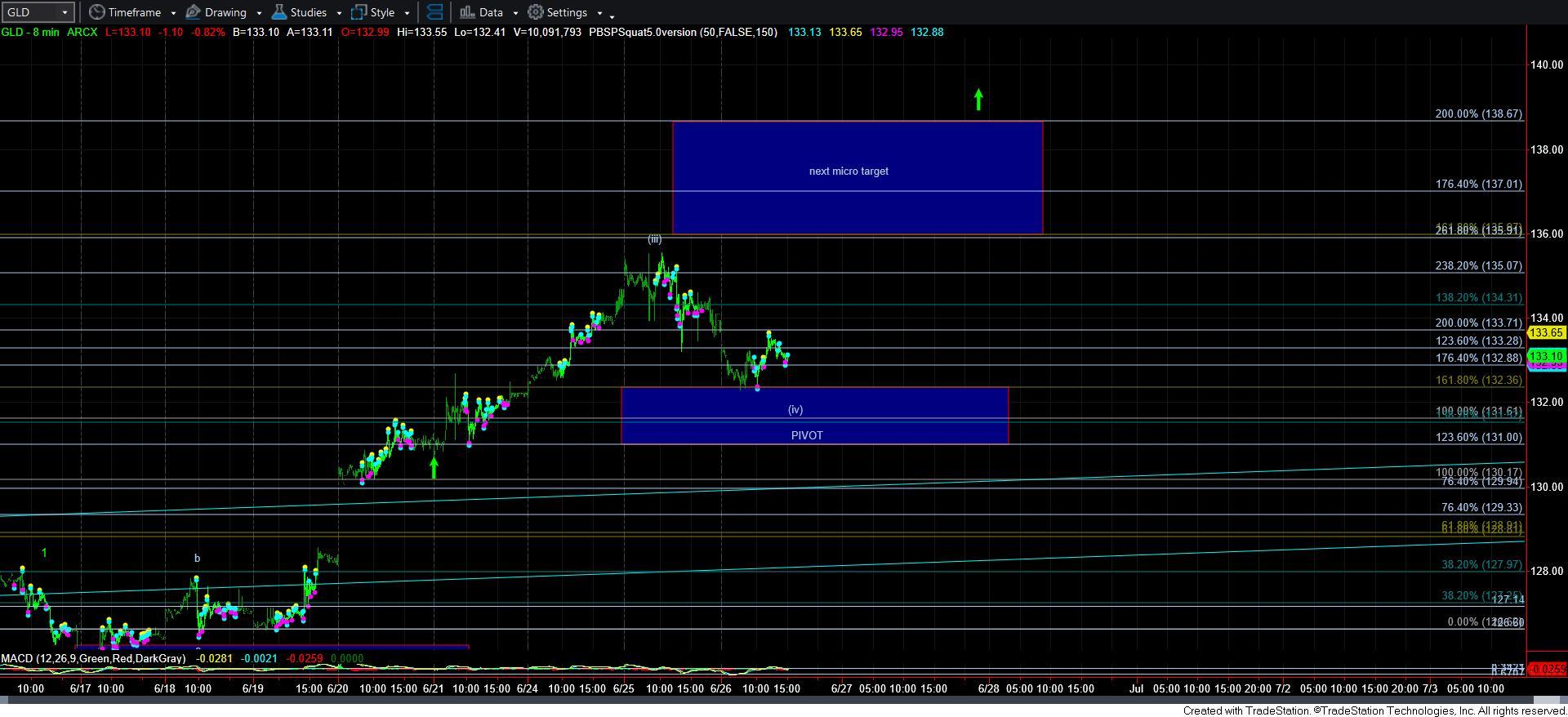The height and width of the screenshot is (717, 1568).
Task: Open the Style menu arrow
Action: (407, 13)
